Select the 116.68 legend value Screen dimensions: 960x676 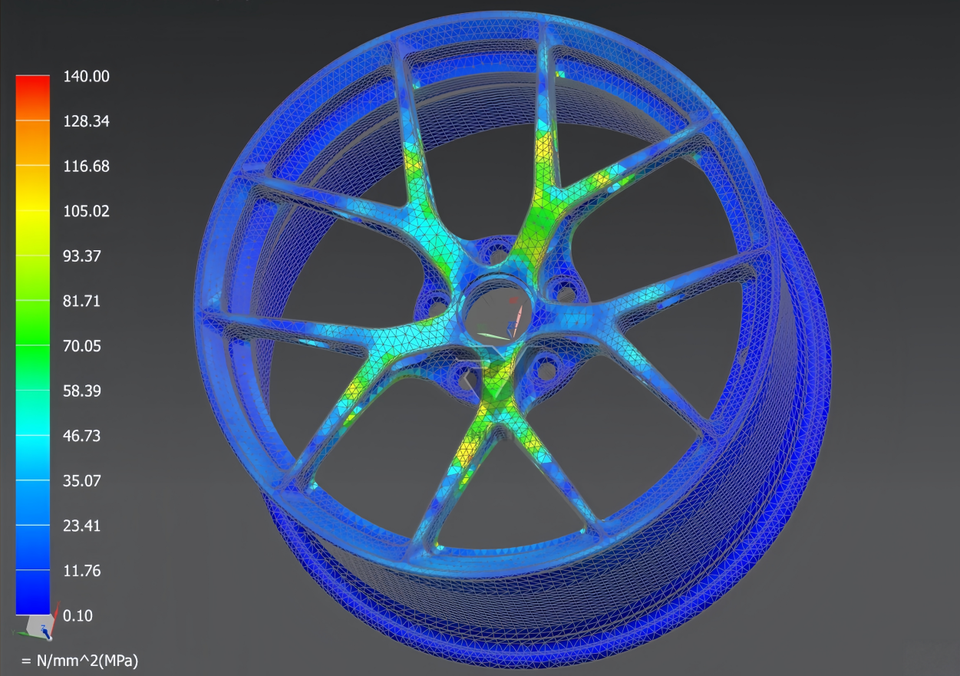(86, 167)
